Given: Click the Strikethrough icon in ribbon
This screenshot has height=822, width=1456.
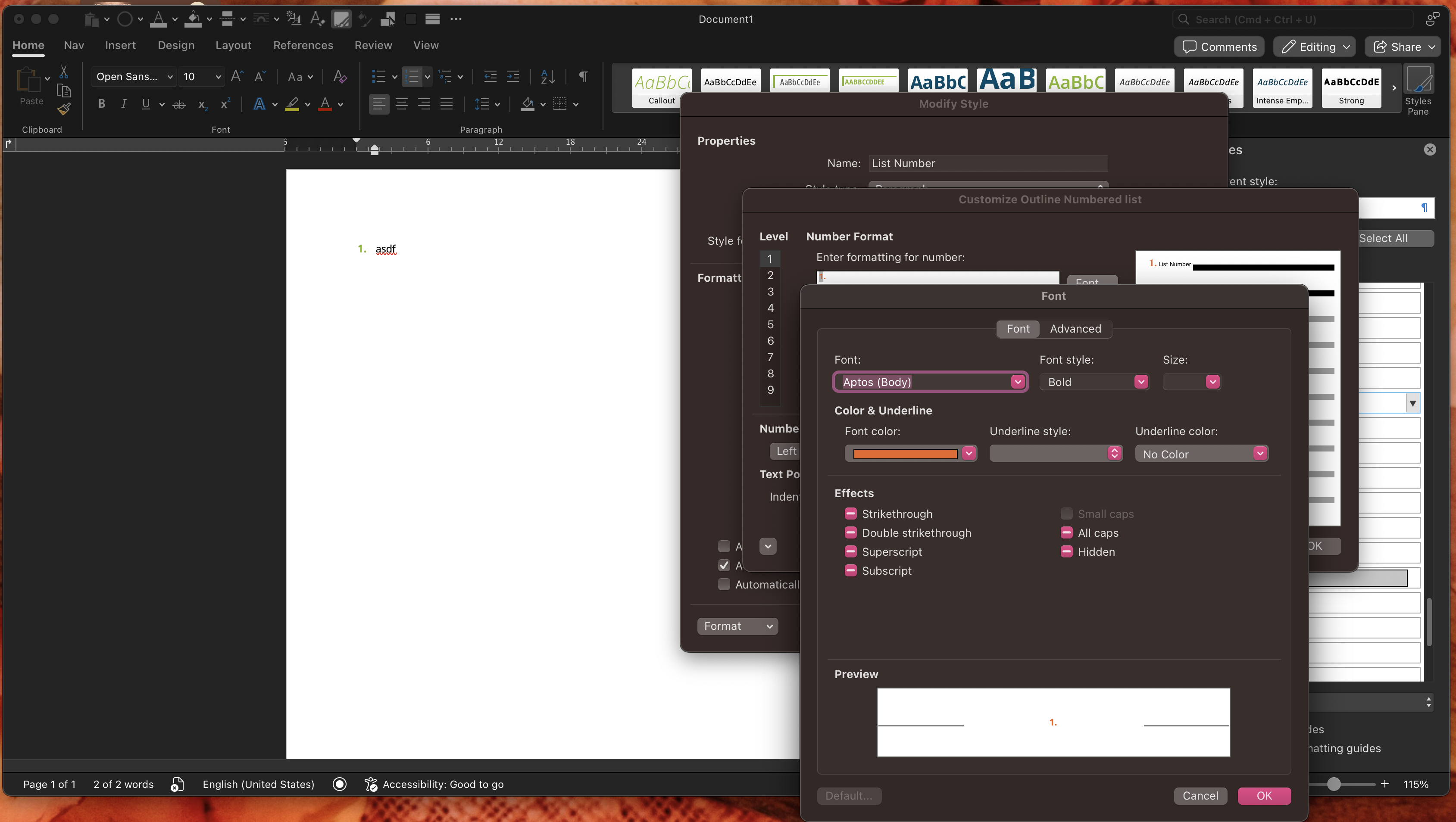Looking at the screenshot, I should (x=179, y=104).
